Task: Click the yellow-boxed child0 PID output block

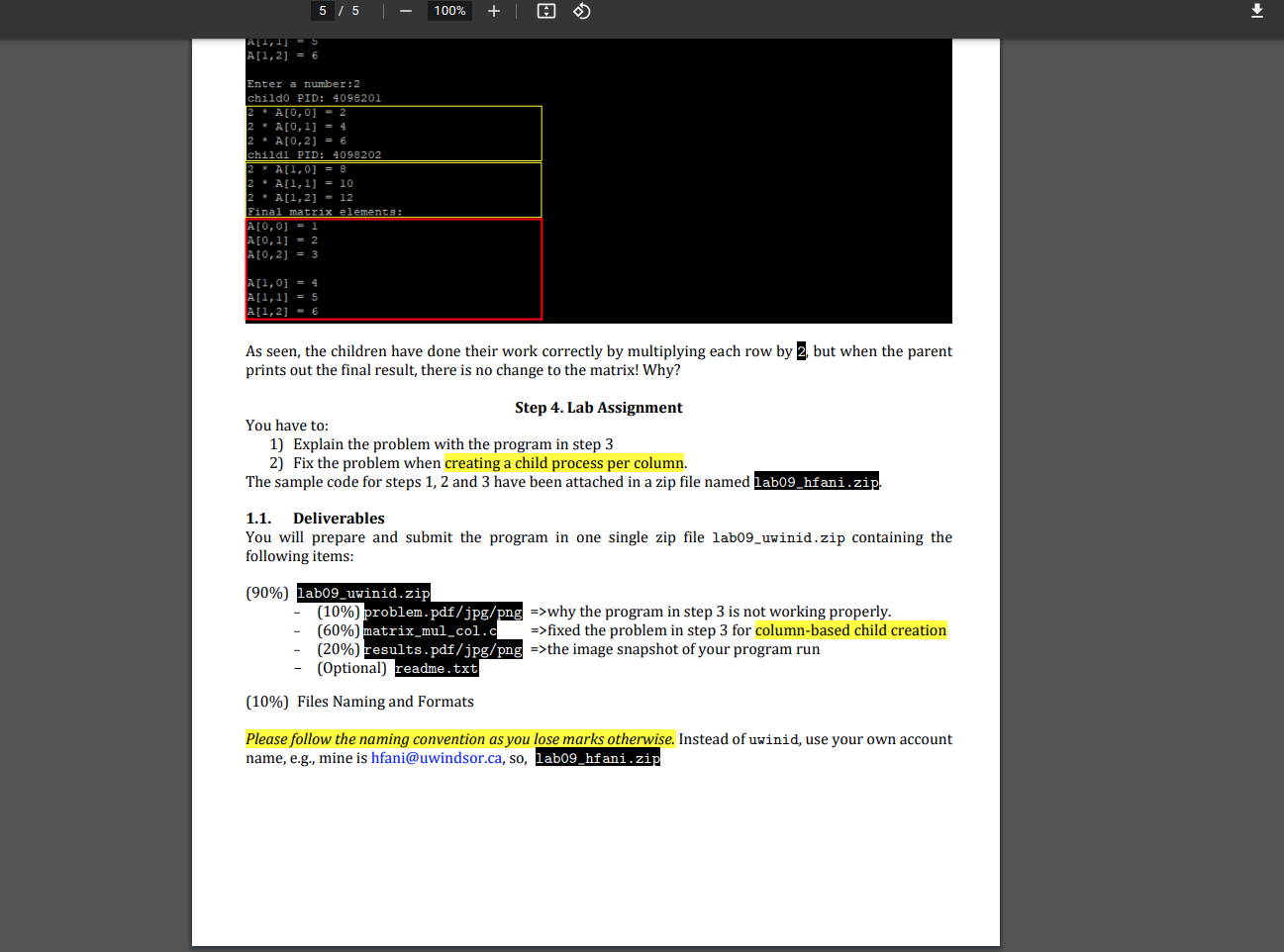Action: (393, 133)
